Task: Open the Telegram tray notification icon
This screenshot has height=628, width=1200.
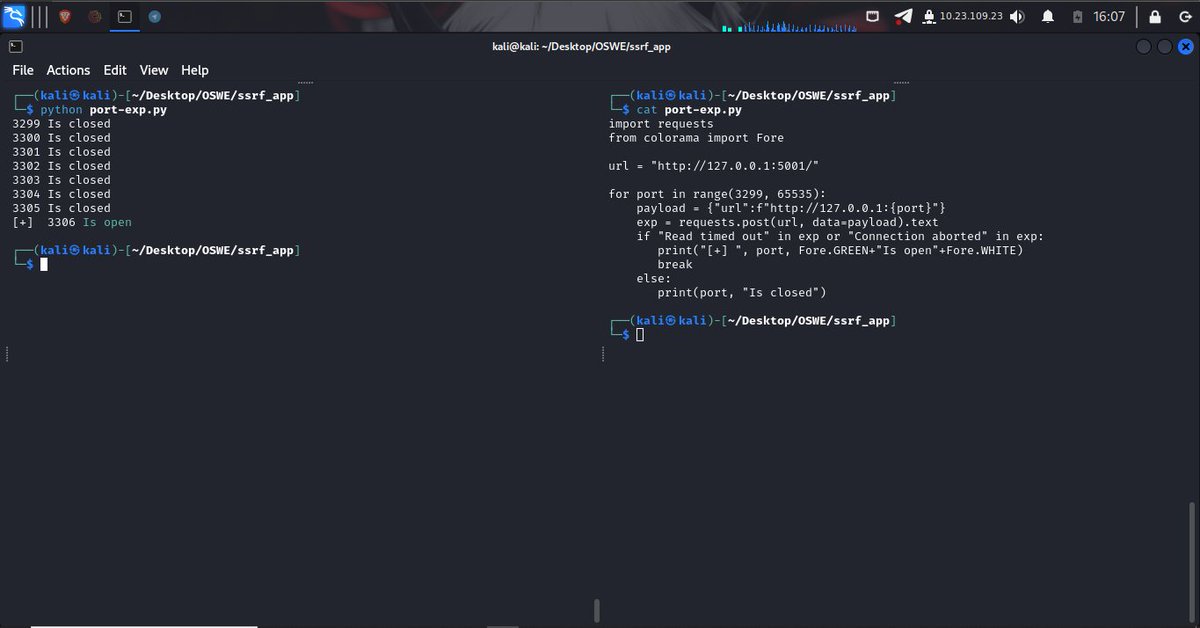Action: click(903, 16)
